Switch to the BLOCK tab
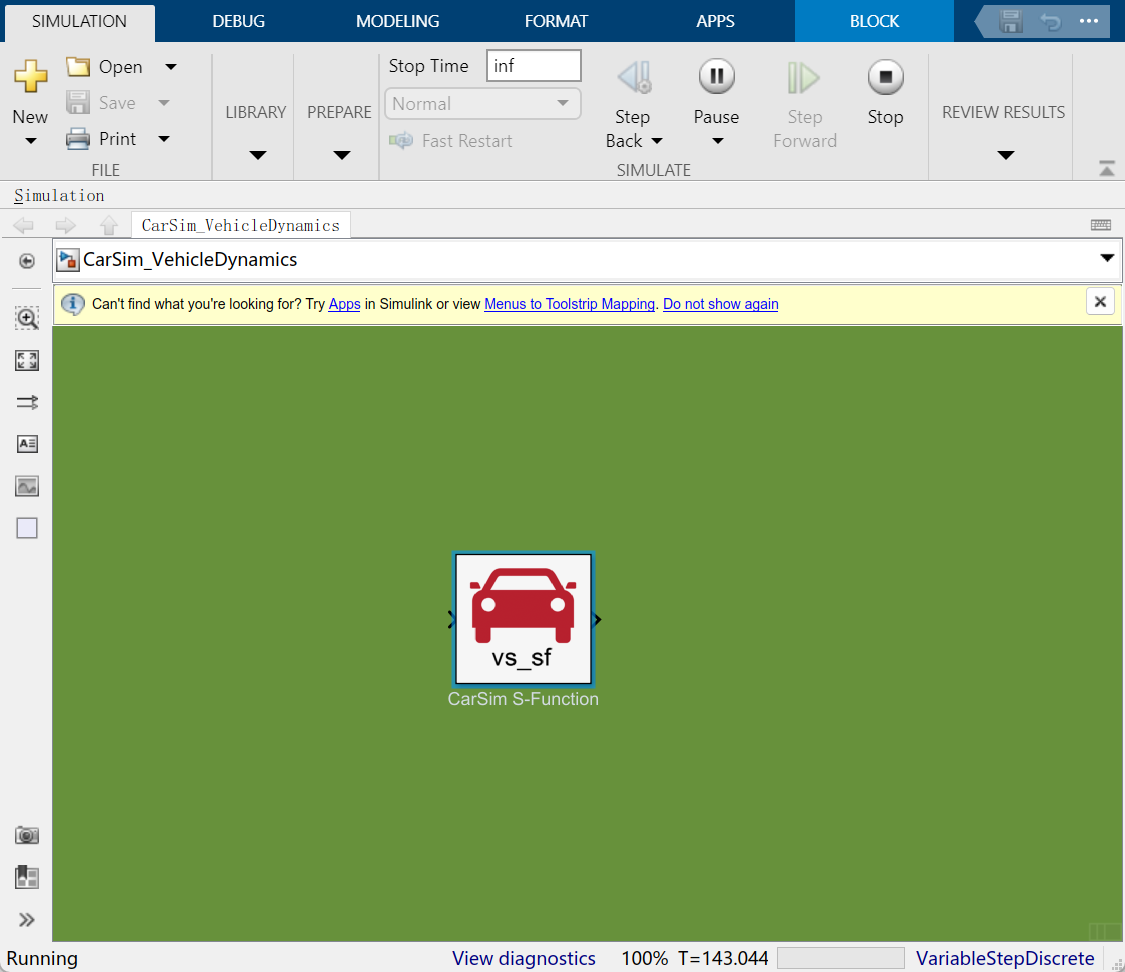The width and height of the screenshot is (1125, 972). tap(874, 22)
